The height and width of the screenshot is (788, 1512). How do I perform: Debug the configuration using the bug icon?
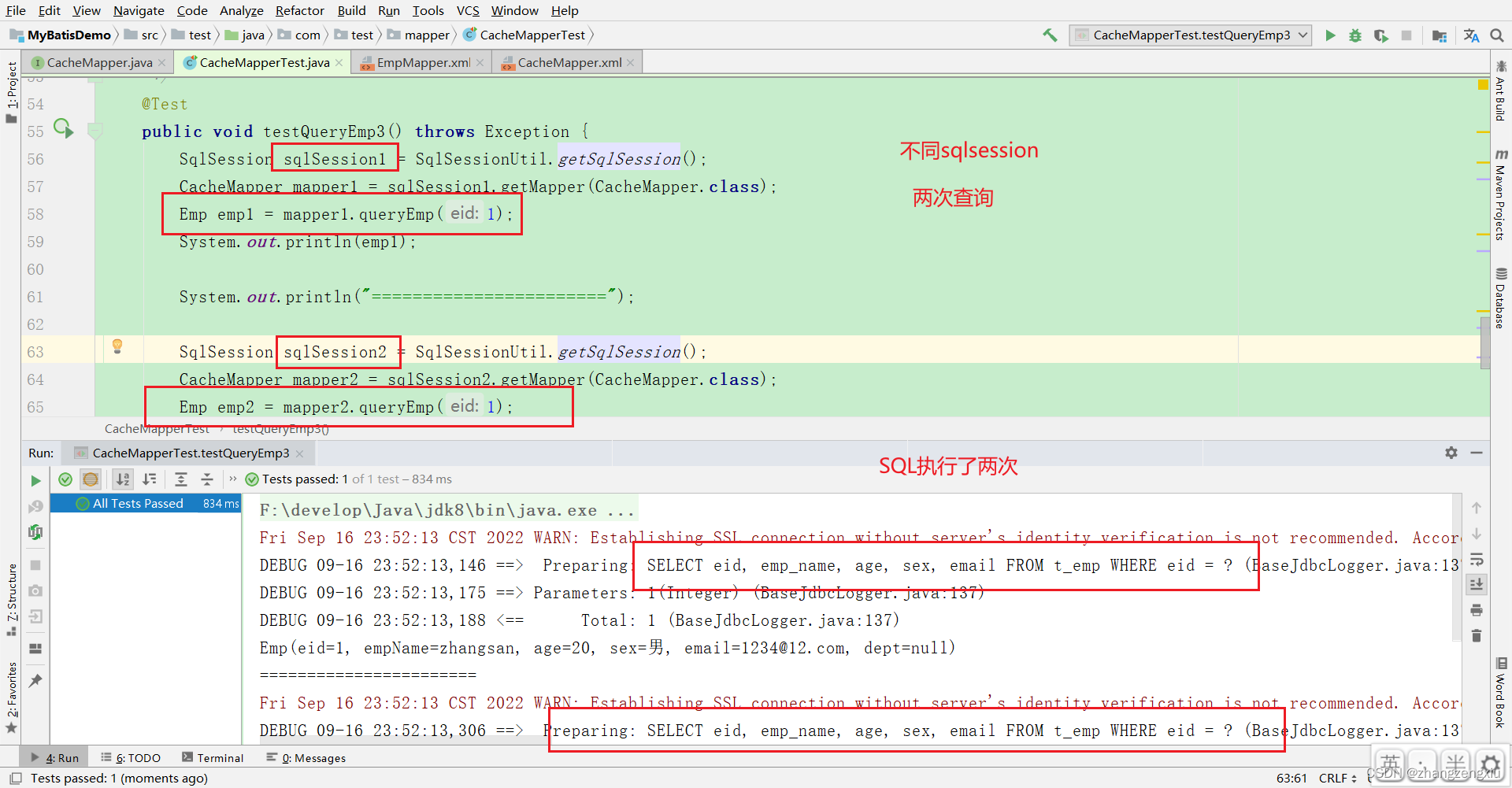pos(1355,35)
